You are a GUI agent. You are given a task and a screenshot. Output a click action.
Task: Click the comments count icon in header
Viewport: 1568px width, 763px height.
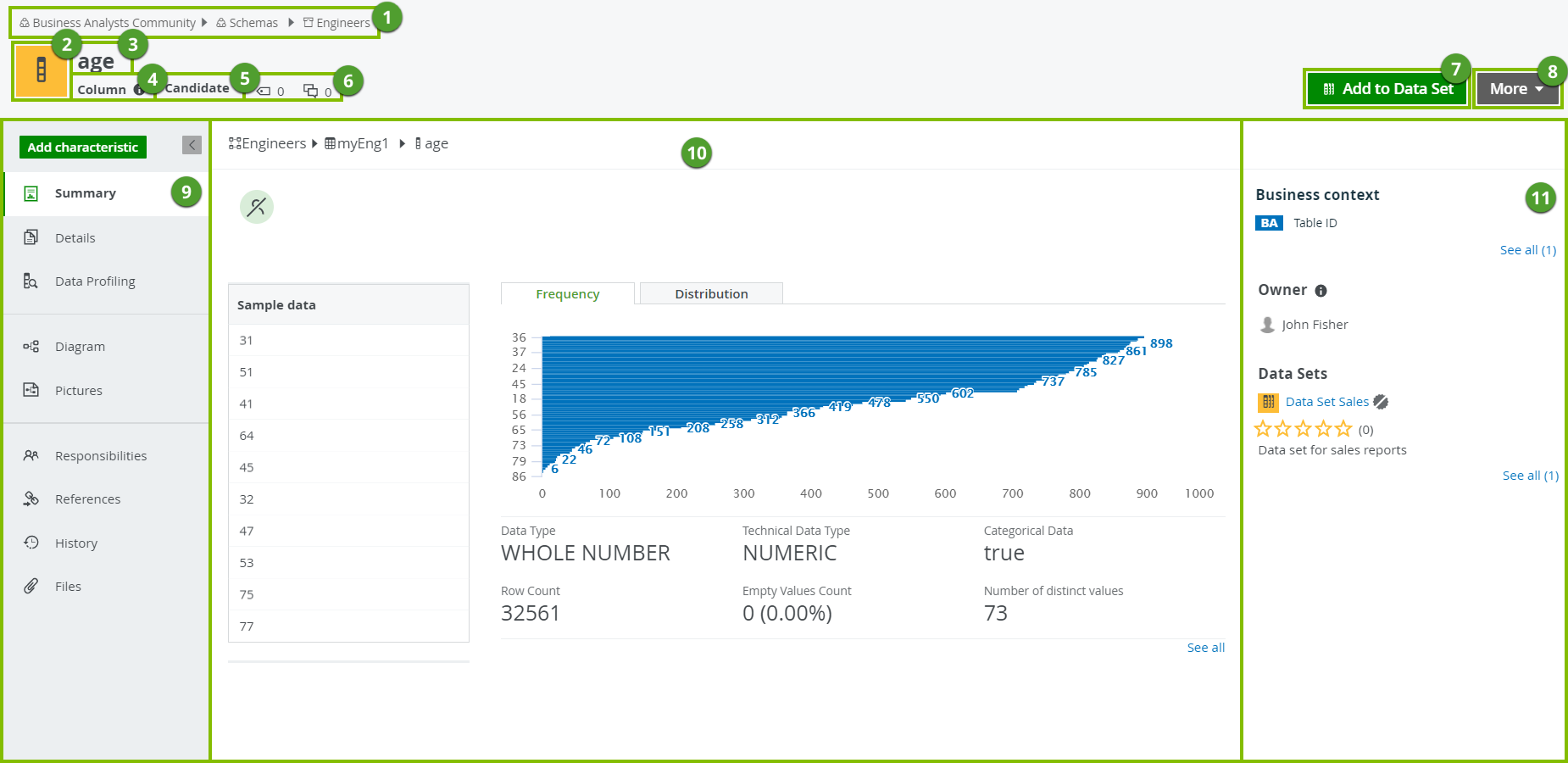pyautogui.click(x=311, y=92)
